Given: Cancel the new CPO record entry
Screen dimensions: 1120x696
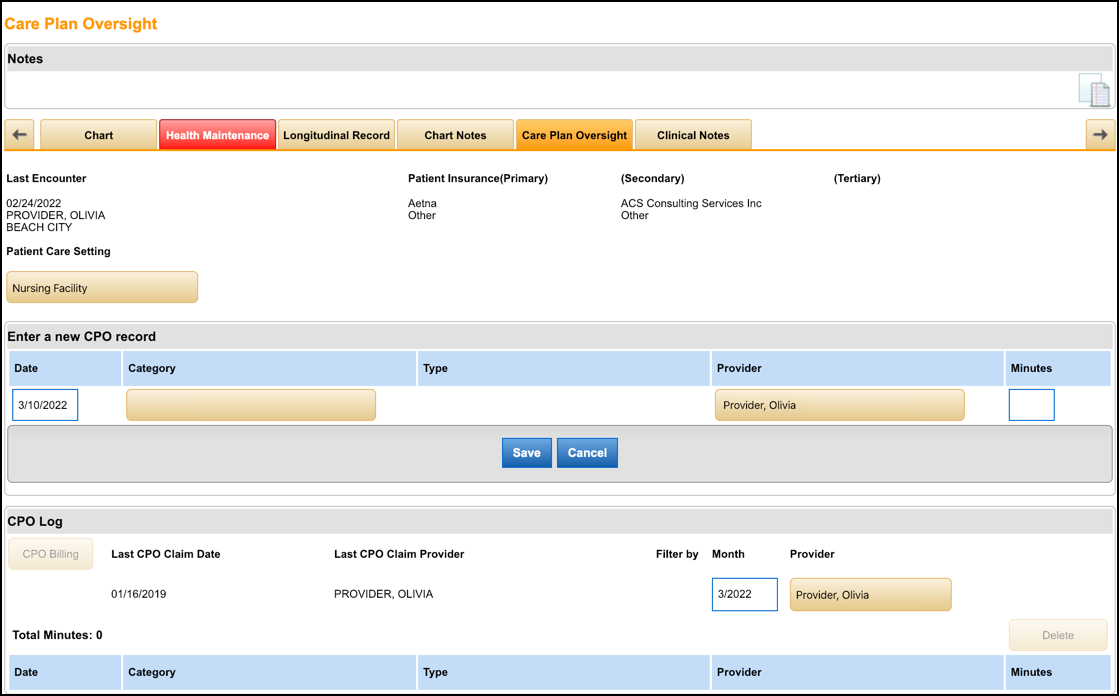Looking at the screenshot, I should 587,452.
